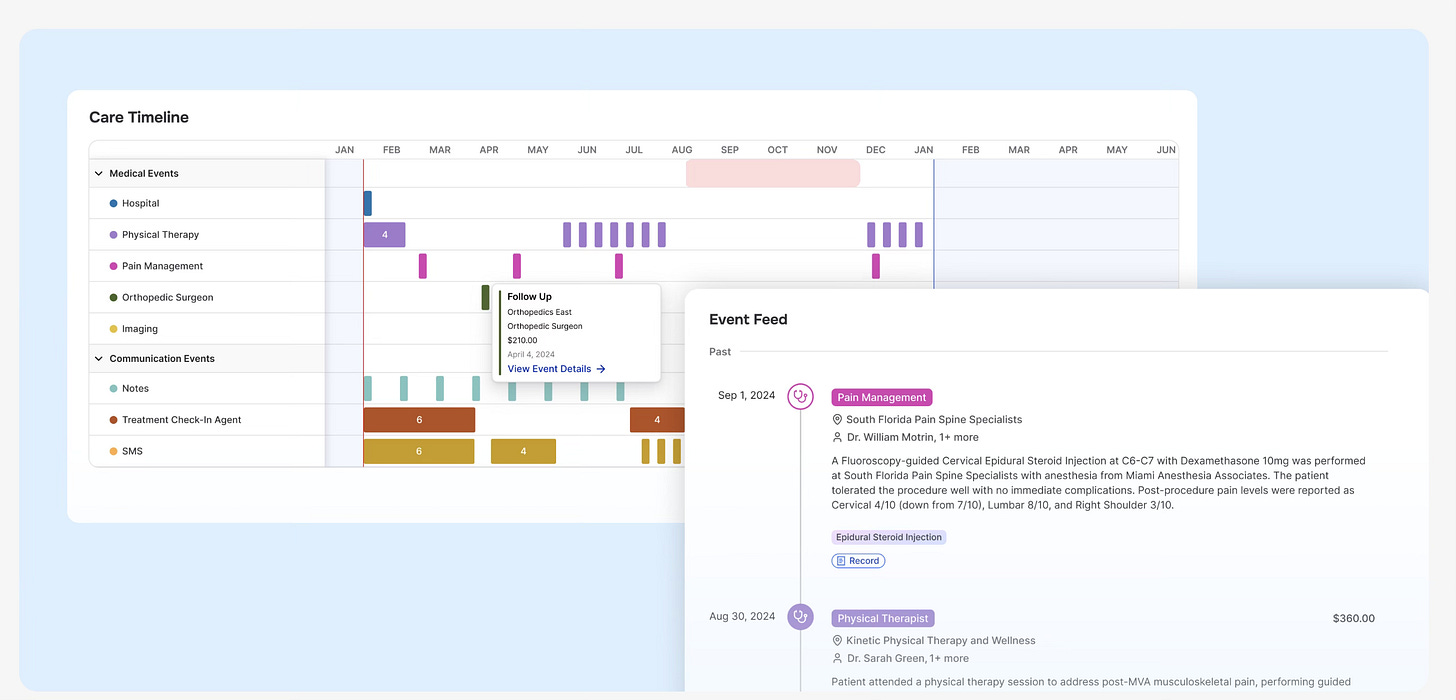
Task: Click the person icon beside Dr. William Motrin
Action: pyautogui.click(x=837, y=437)
